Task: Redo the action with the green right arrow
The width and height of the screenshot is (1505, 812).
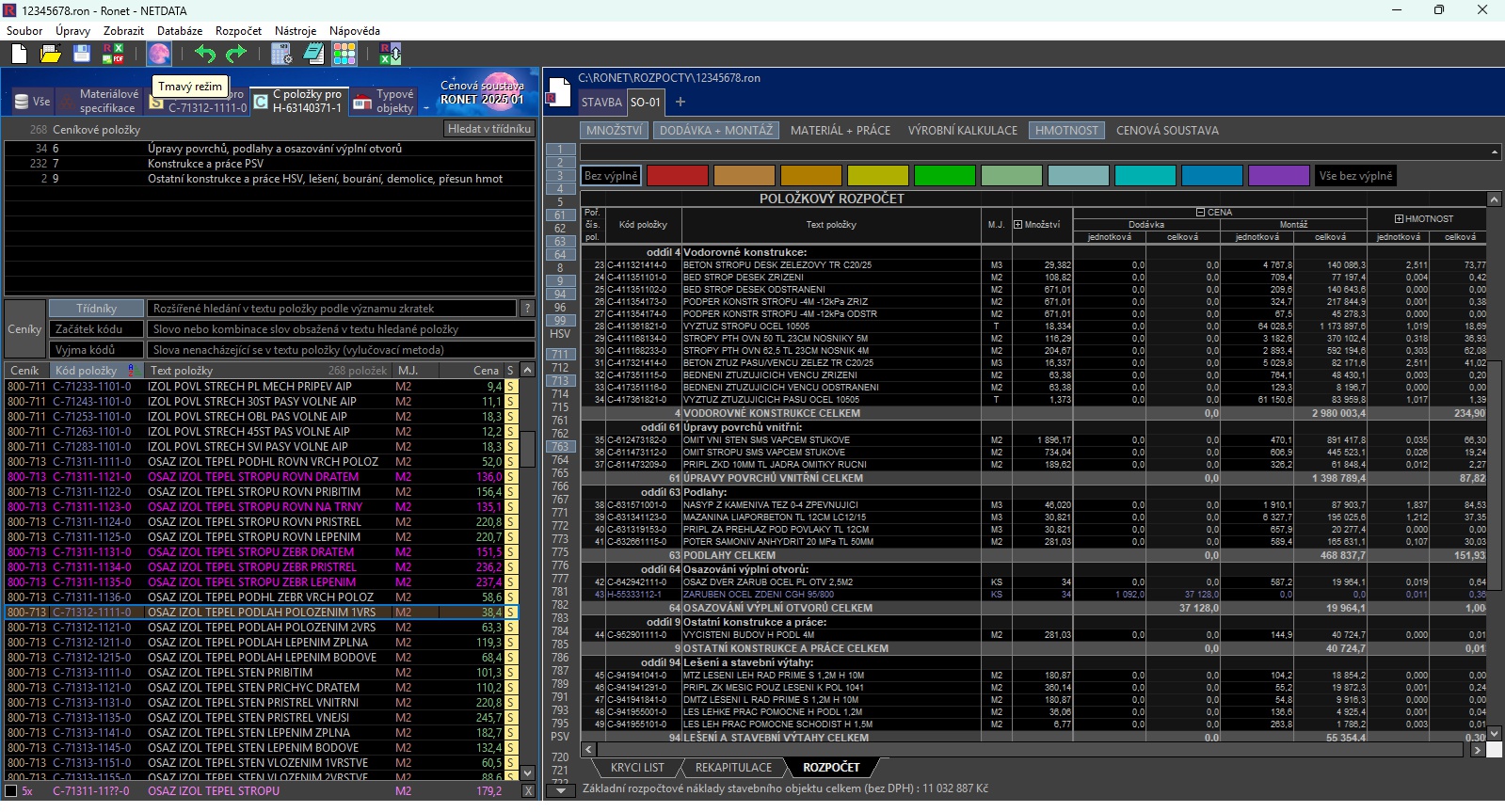Action: pos(236,54)
